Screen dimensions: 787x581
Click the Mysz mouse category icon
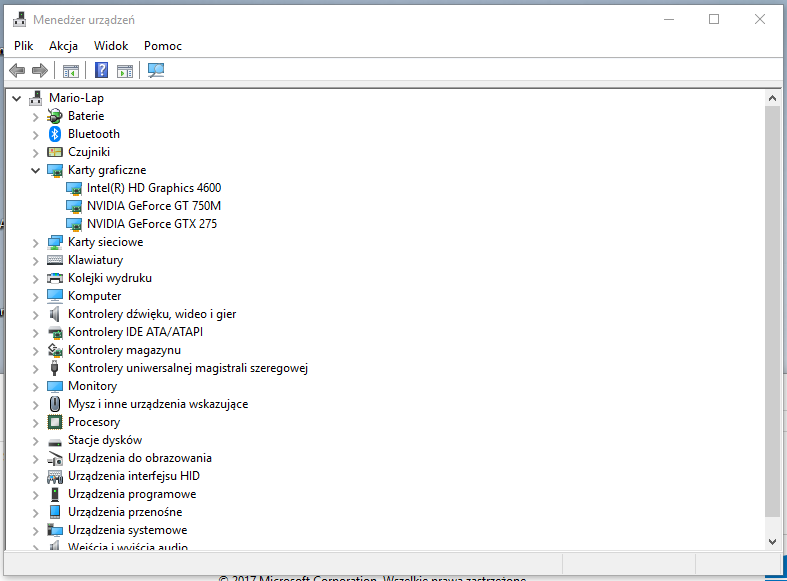(x=55, y=404)
